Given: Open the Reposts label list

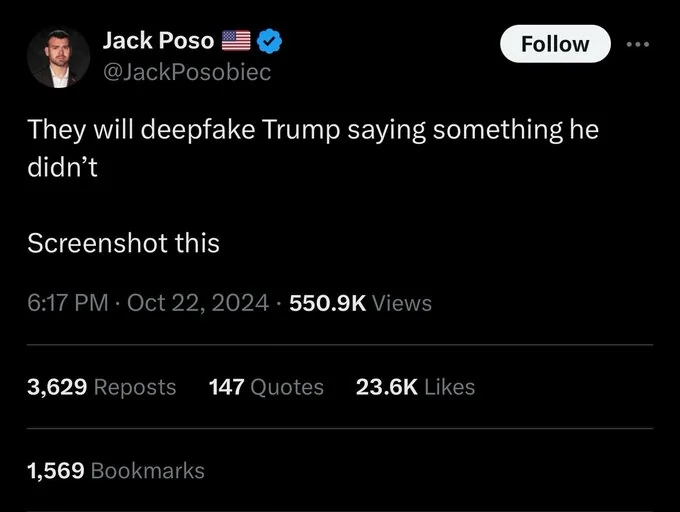Looking at the screenshot, I should click(x=134, y=387).
